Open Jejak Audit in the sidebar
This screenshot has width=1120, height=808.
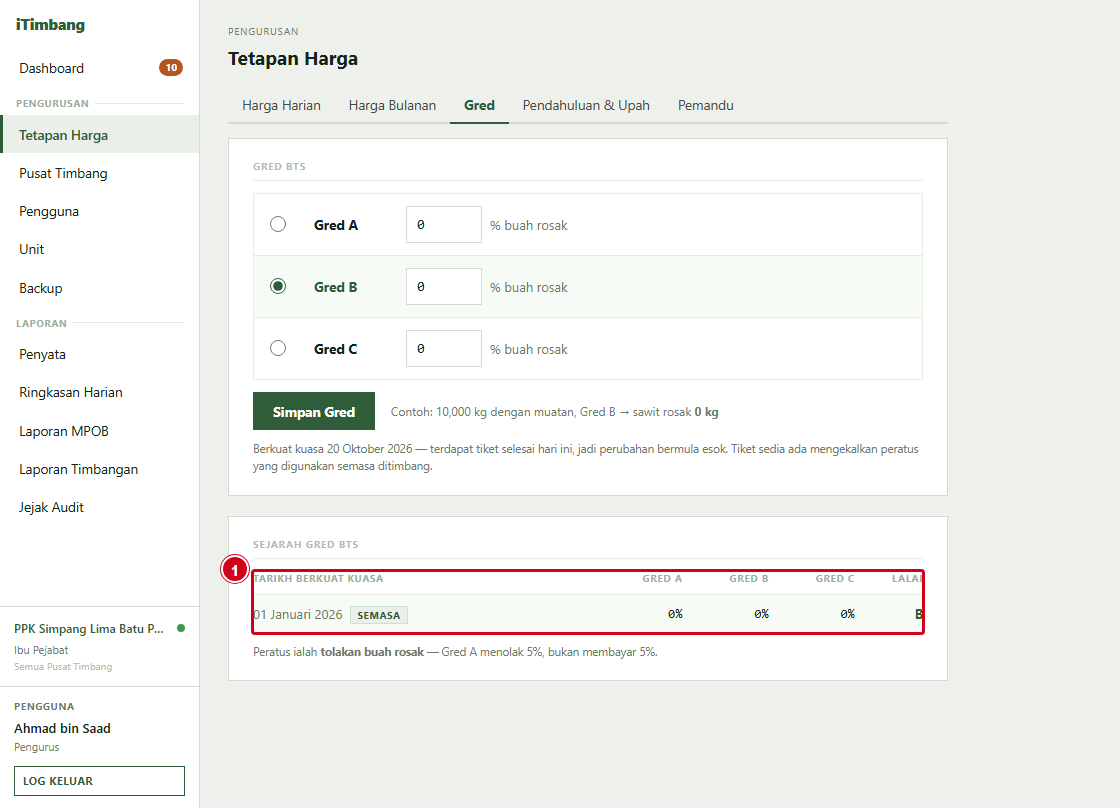coord(99,507)
